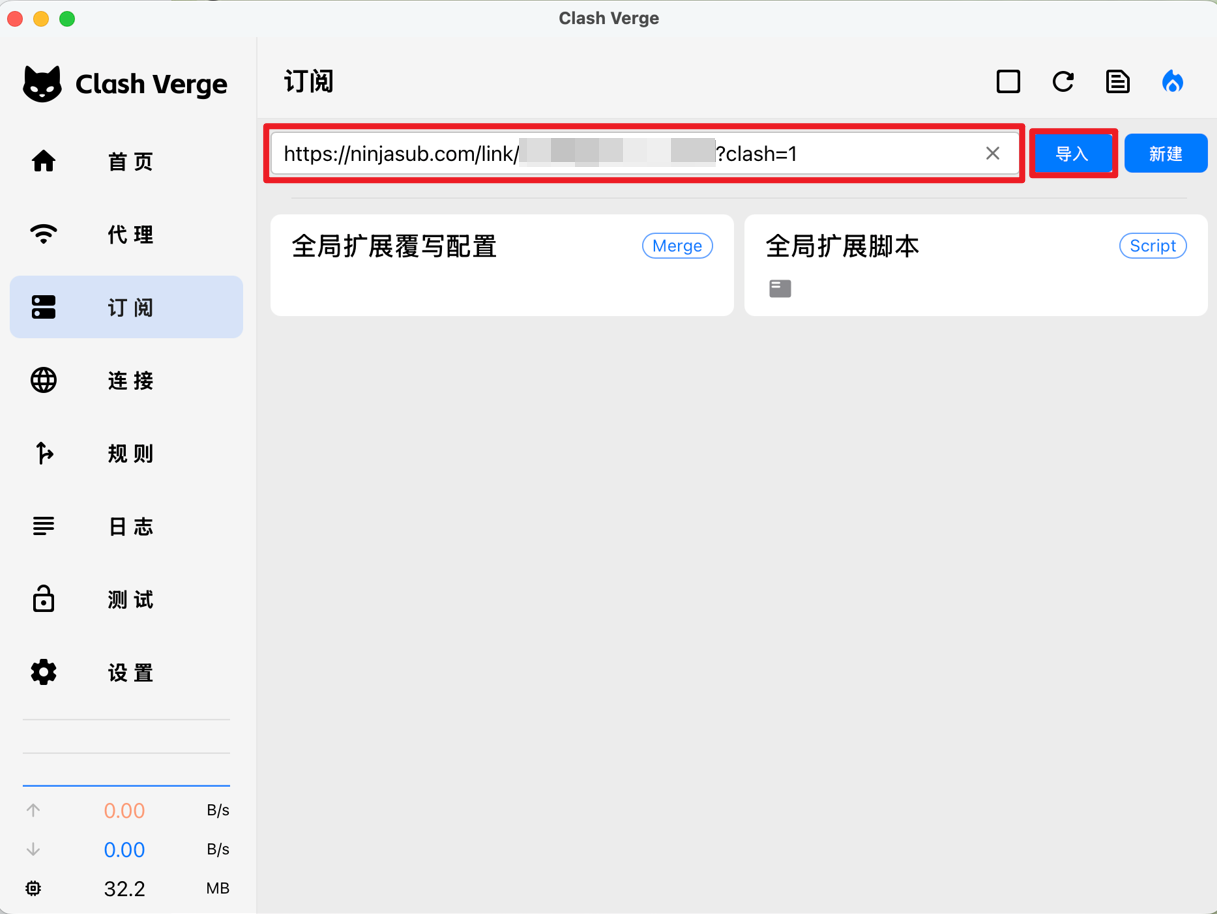Click the wifi icon beside 代理
Image resolution: width=1217 pixels, height=914 pixels.
(43, 234)
